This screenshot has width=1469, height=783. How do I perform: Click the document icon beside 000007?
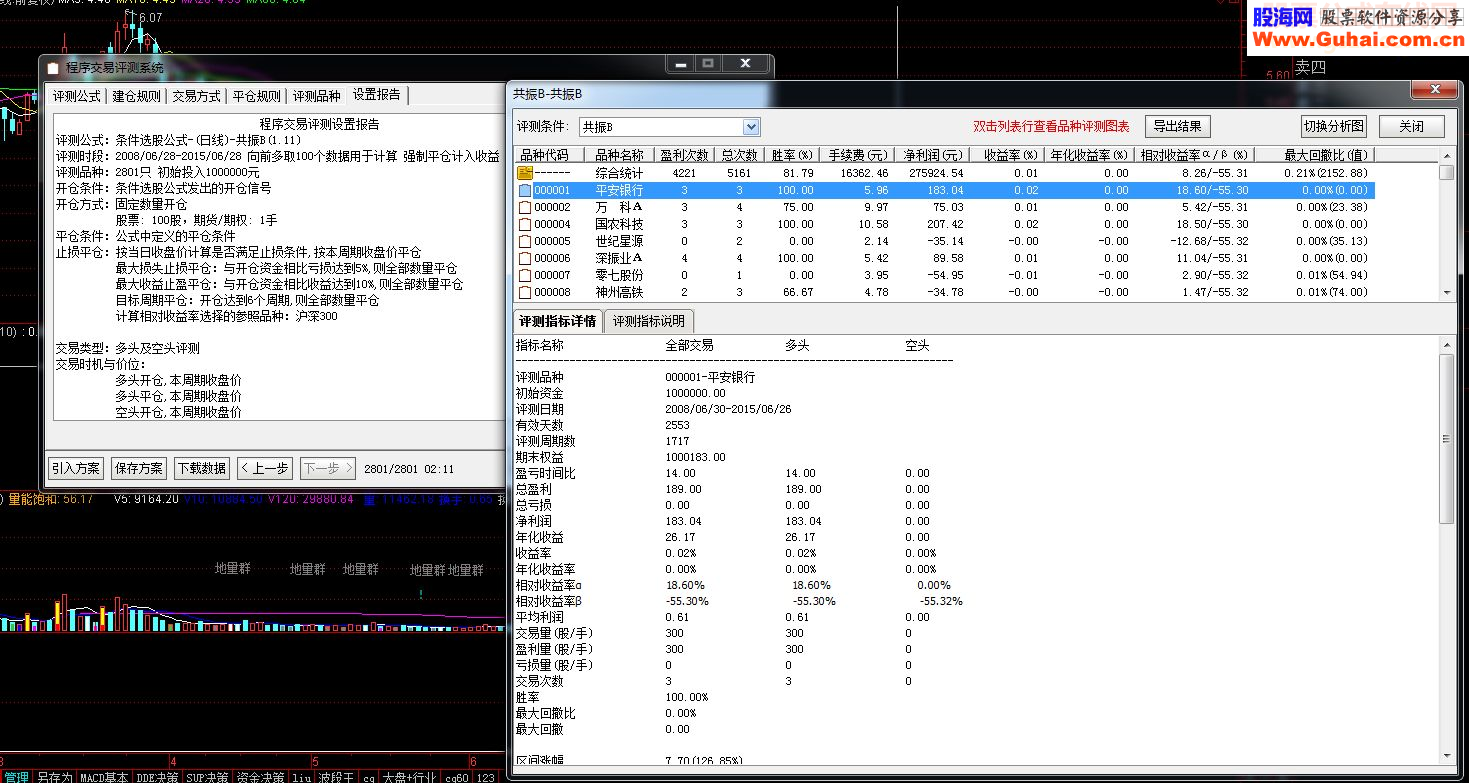click(525, 275)
